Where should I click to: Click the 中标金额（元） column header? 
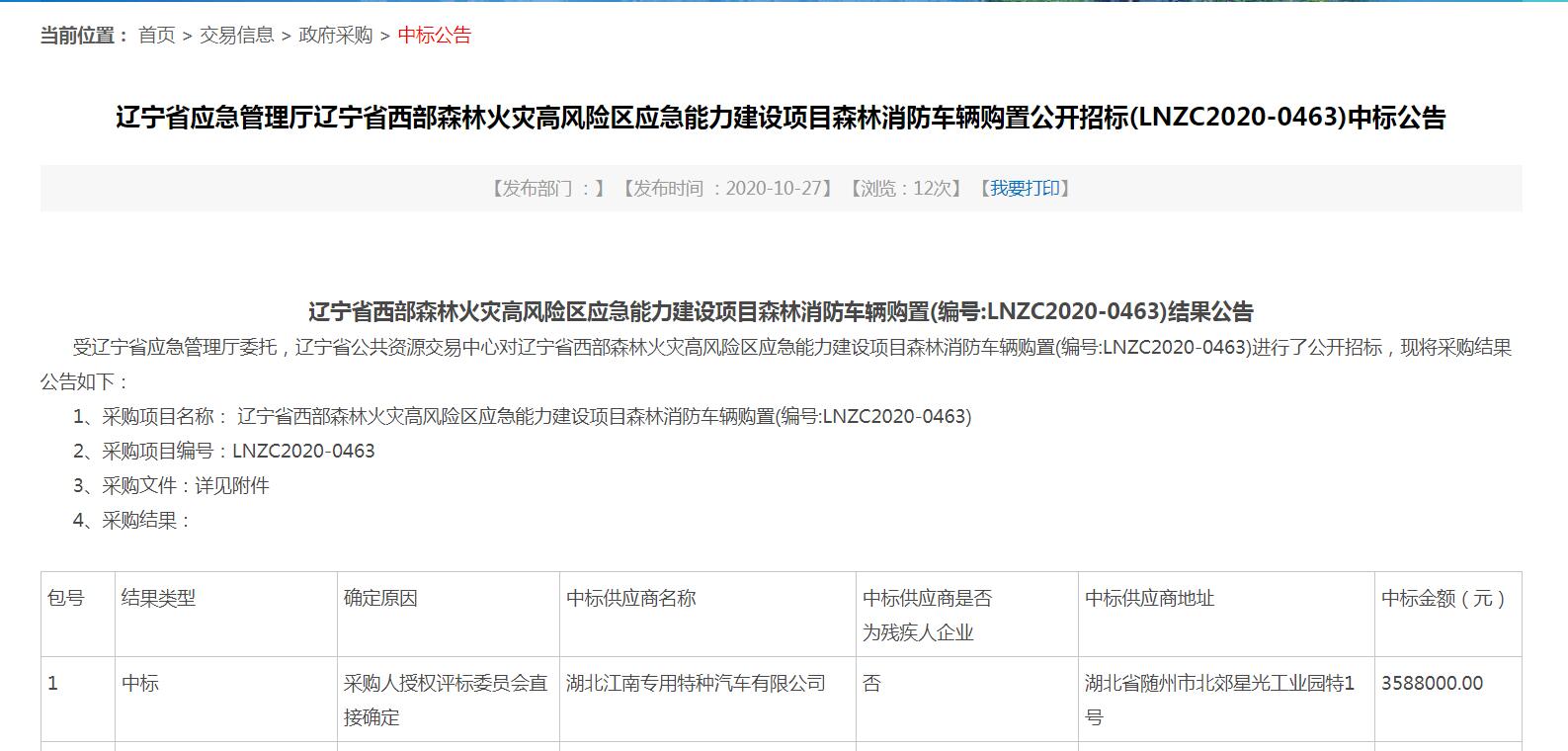click(x=1443, y=598)
